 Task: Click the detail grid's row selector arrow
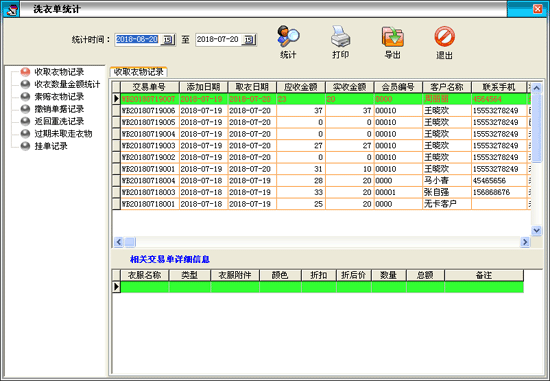tap(116, 287)
